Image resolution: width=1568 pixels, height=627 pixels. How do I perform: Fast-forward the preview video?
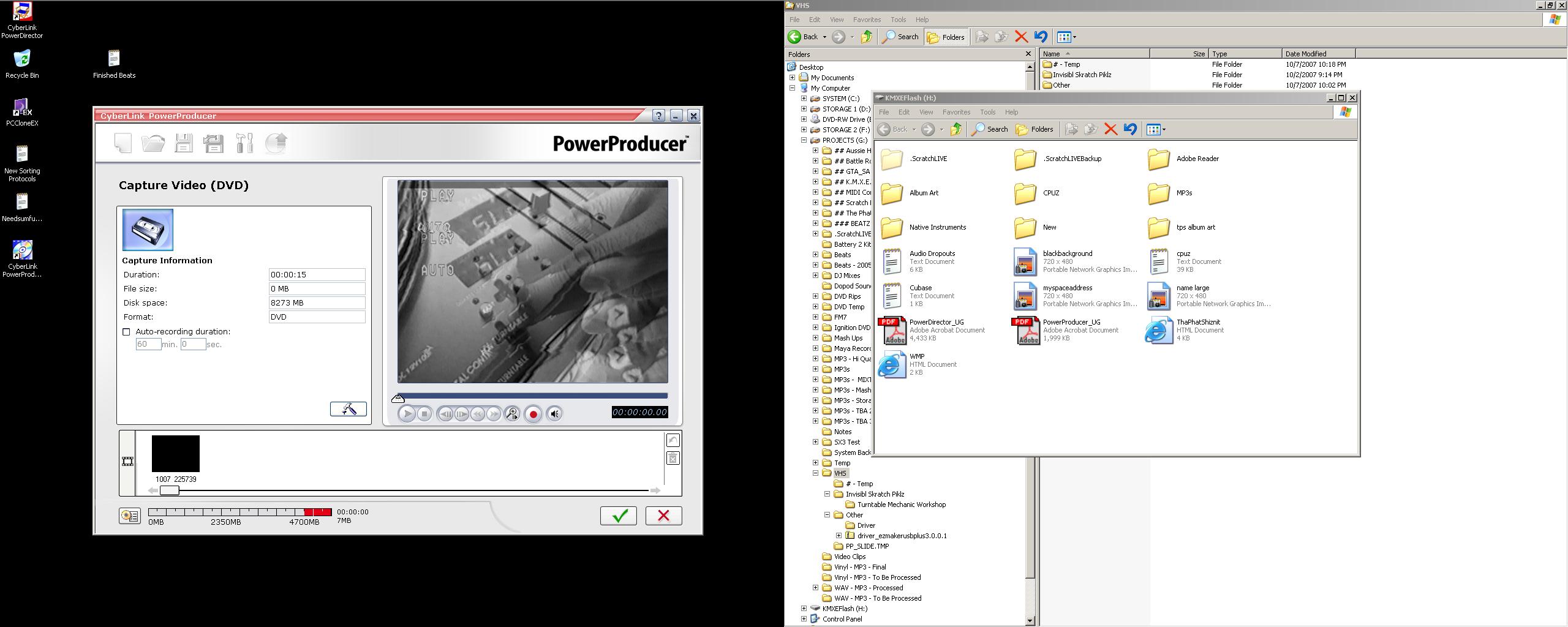click(x=494, y=414)
